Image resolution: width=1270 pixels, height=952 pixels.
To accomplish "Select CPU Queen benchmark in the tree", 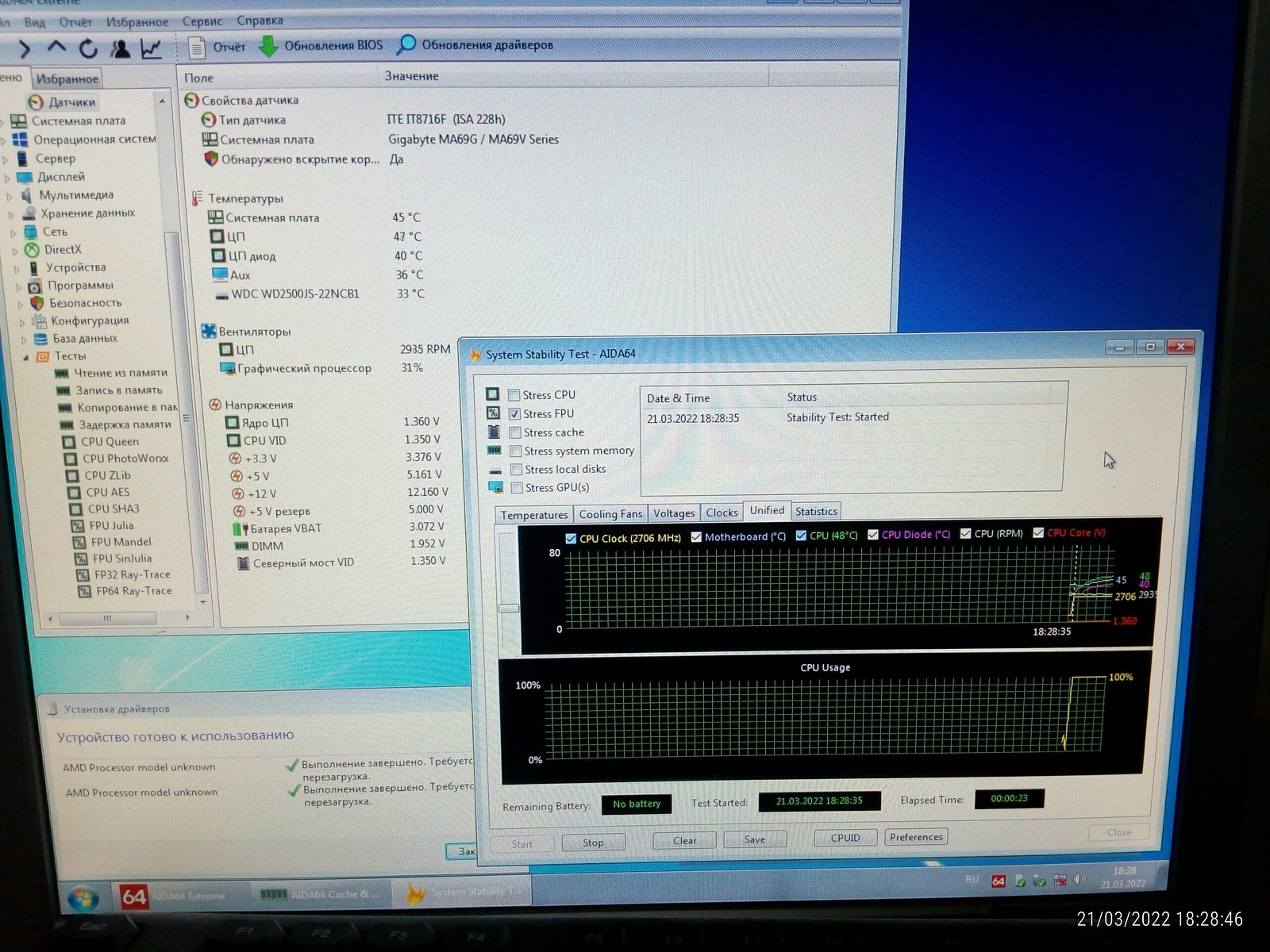I will [110, 442].
